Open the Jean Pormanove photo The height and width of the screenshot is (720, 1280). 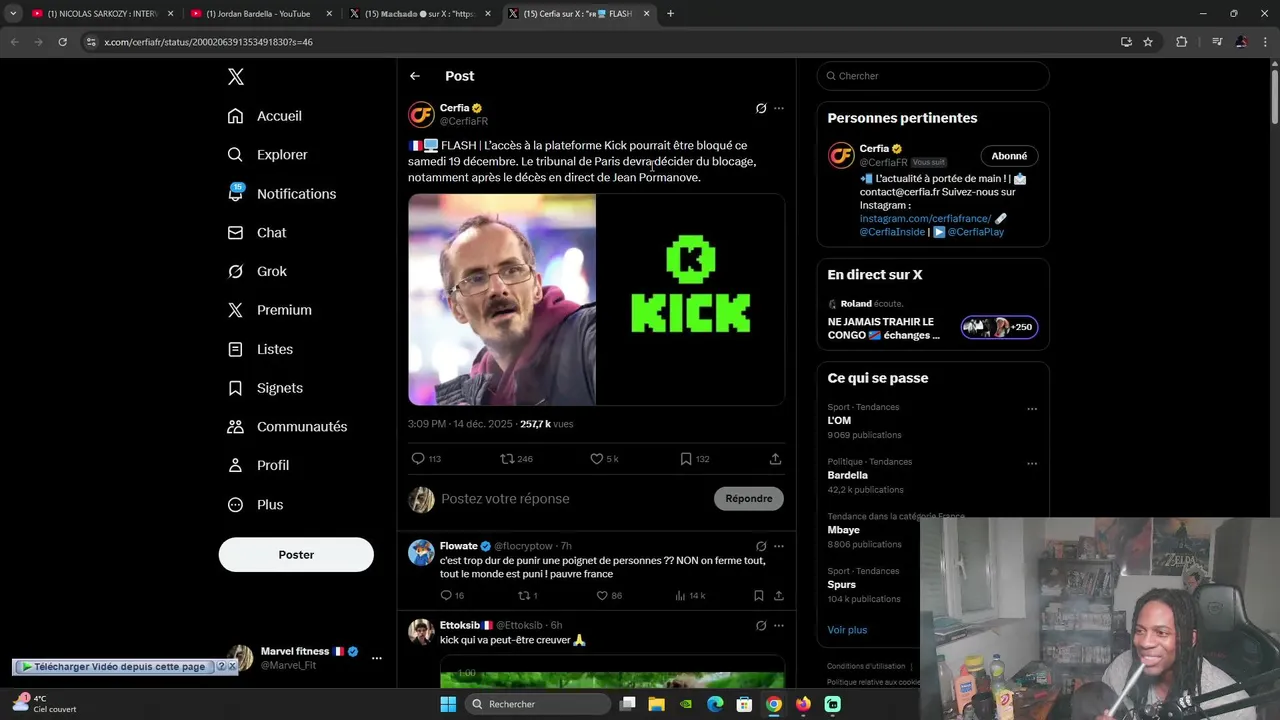(x=502, y=299)
